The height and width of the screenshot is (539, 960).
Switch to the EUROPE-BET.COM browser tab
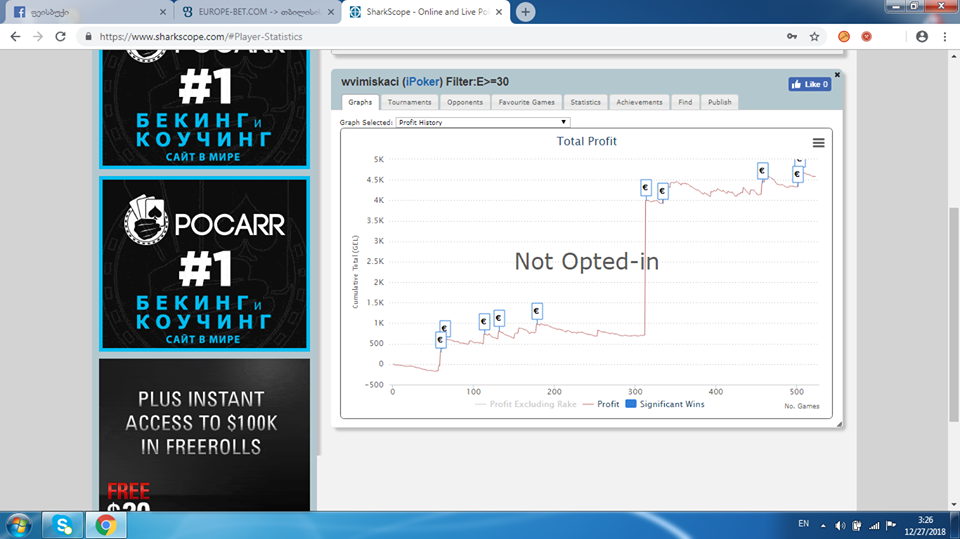pyautogui.click(x=257, y=12)
